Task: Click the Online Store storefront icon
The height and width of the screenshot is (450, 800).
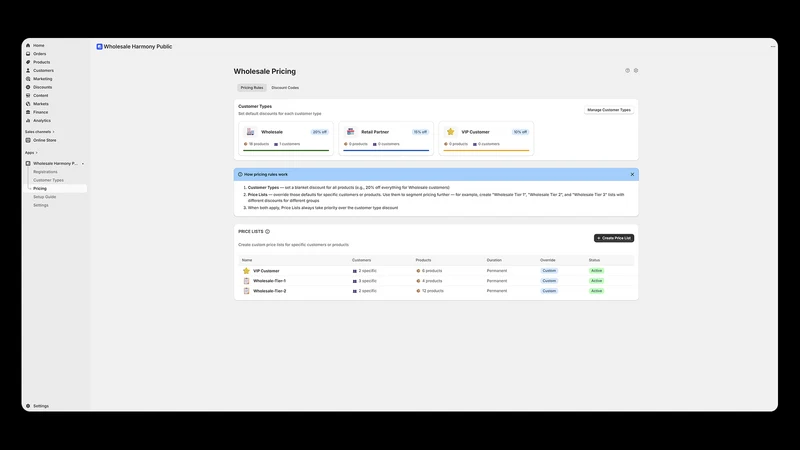Action: pos(28,140)
